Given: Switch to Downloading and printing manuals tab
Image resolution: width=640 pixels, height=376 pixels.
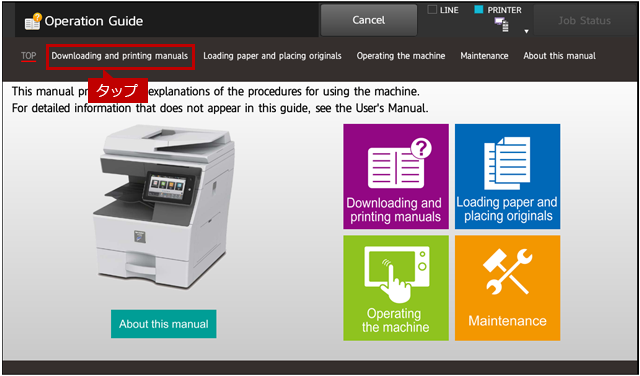Looking at the screenshot, I should point(120,56).
